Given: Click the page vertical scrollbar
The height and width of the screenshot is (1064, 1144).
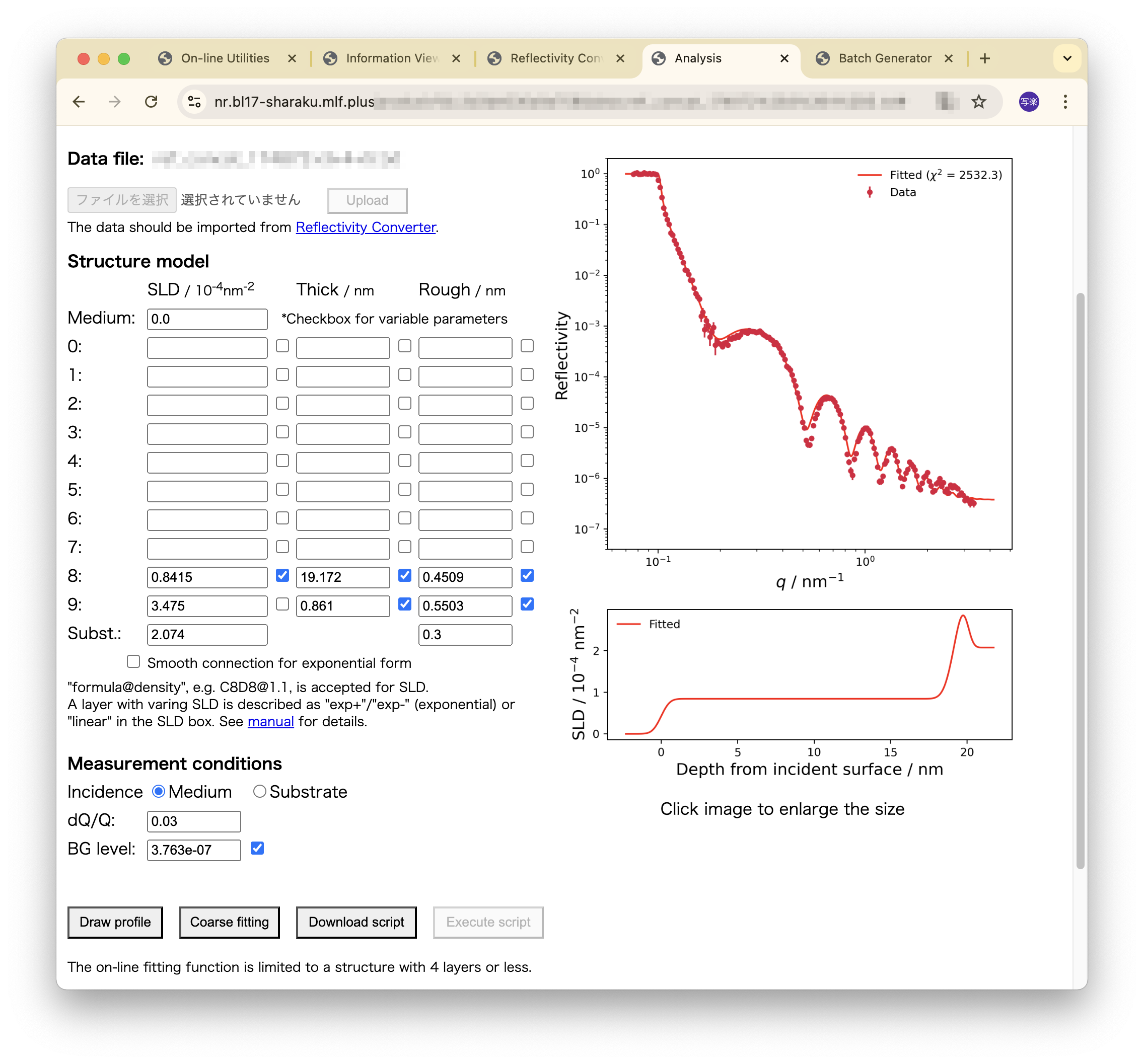Looking at the screenshot, I should coord(1080,580).
